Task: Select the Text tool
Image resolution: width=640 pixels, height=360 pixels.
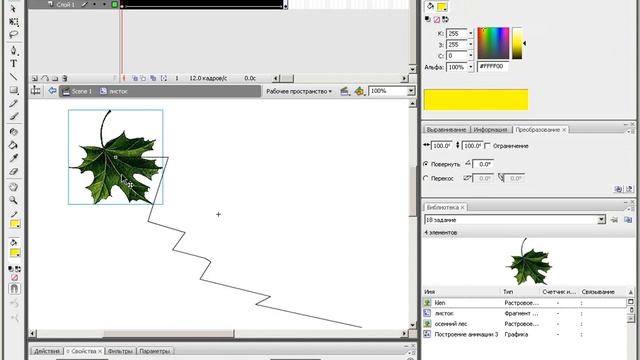Action: tap(13, 64)
